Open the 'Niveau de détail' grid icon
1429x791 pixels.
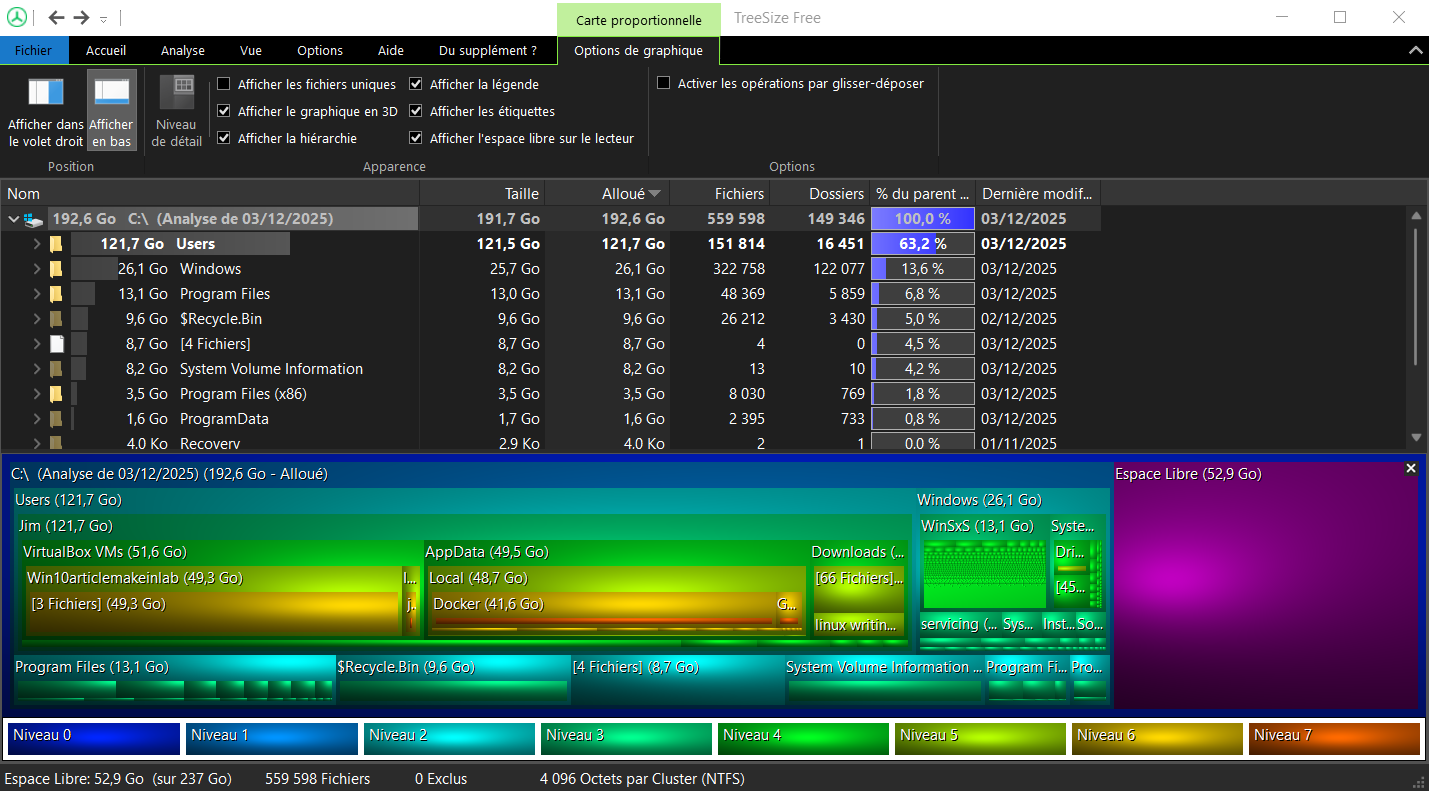[177, 93]
